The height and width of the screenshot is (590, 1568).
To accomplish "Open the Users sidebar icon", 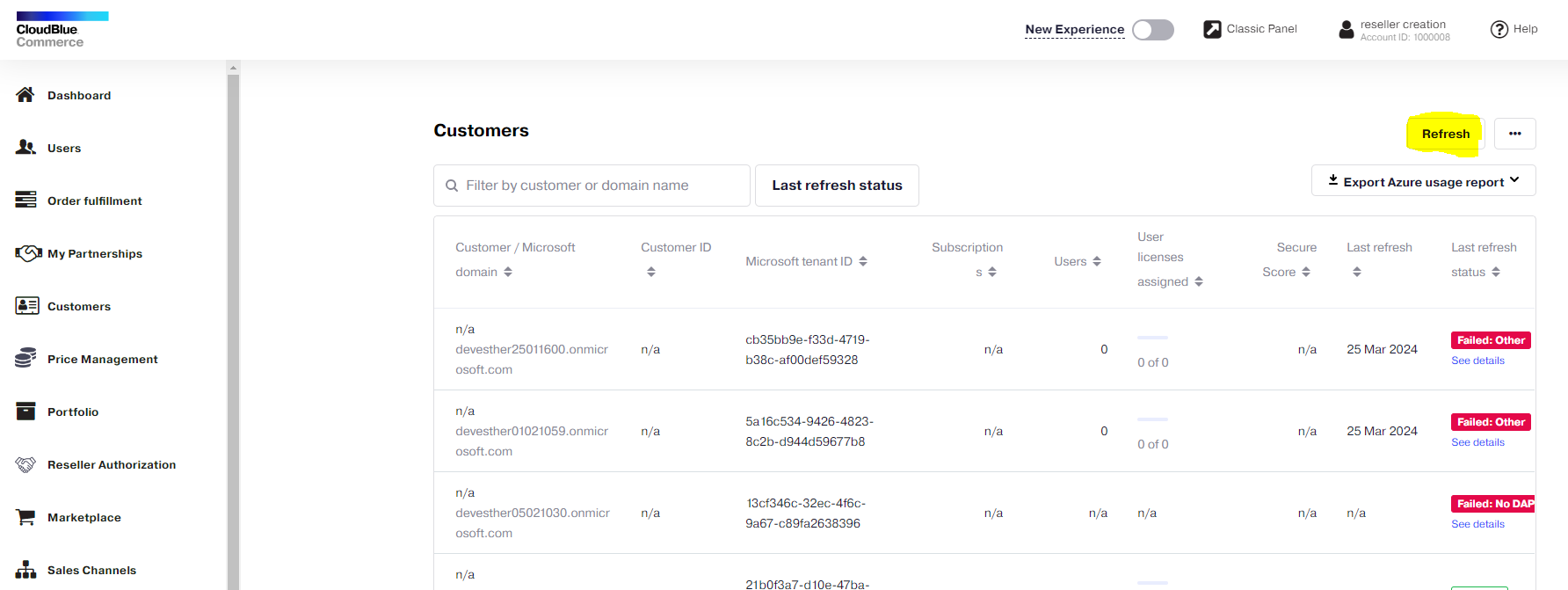I will pos(25,148).
